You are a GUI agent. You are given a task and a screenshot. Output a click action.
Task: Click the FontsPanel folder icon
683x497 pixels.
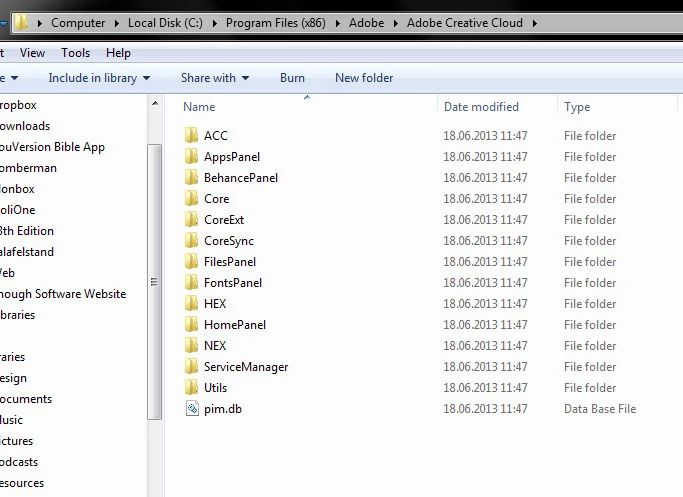pyautogui.click(x=191, y=283)
